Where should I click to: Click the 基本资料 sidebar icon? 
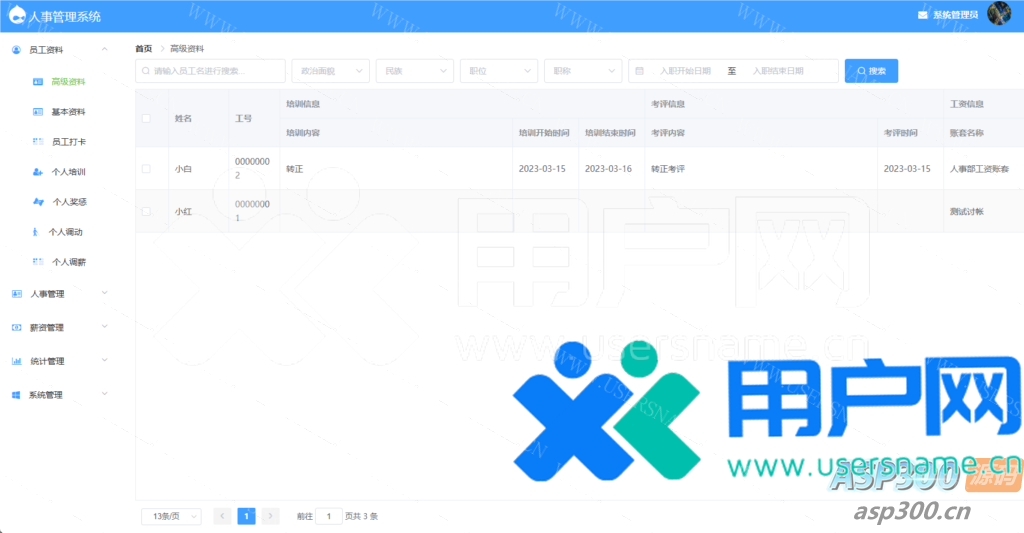(37, 112)
